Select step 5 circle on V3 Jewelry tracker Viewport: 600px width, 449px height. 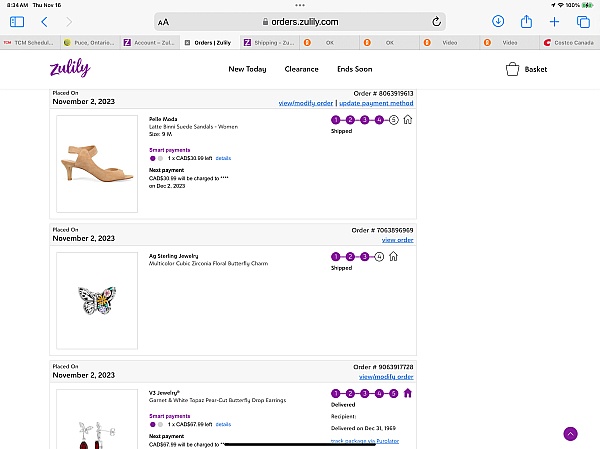[x=393, y=393]
